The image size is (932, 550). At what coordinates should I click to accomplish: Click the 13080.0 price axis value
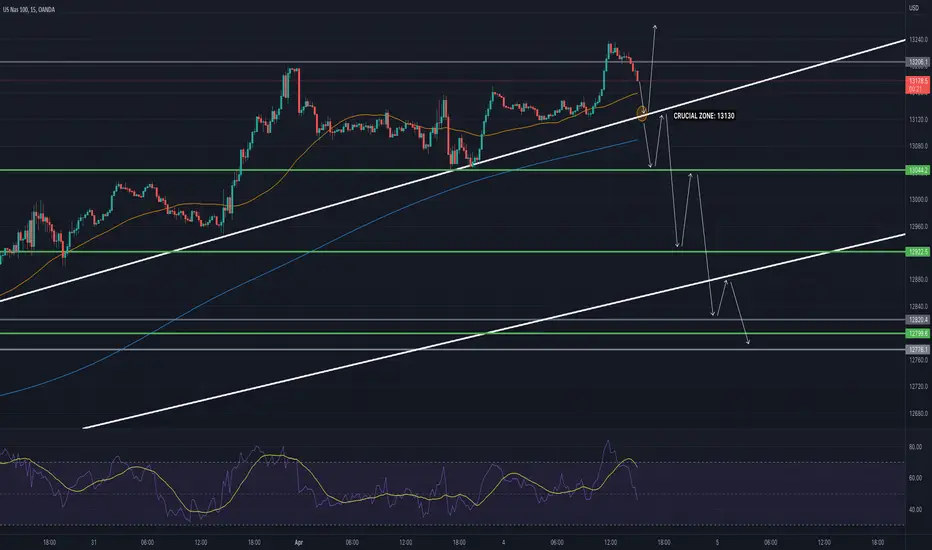point(918,146)
